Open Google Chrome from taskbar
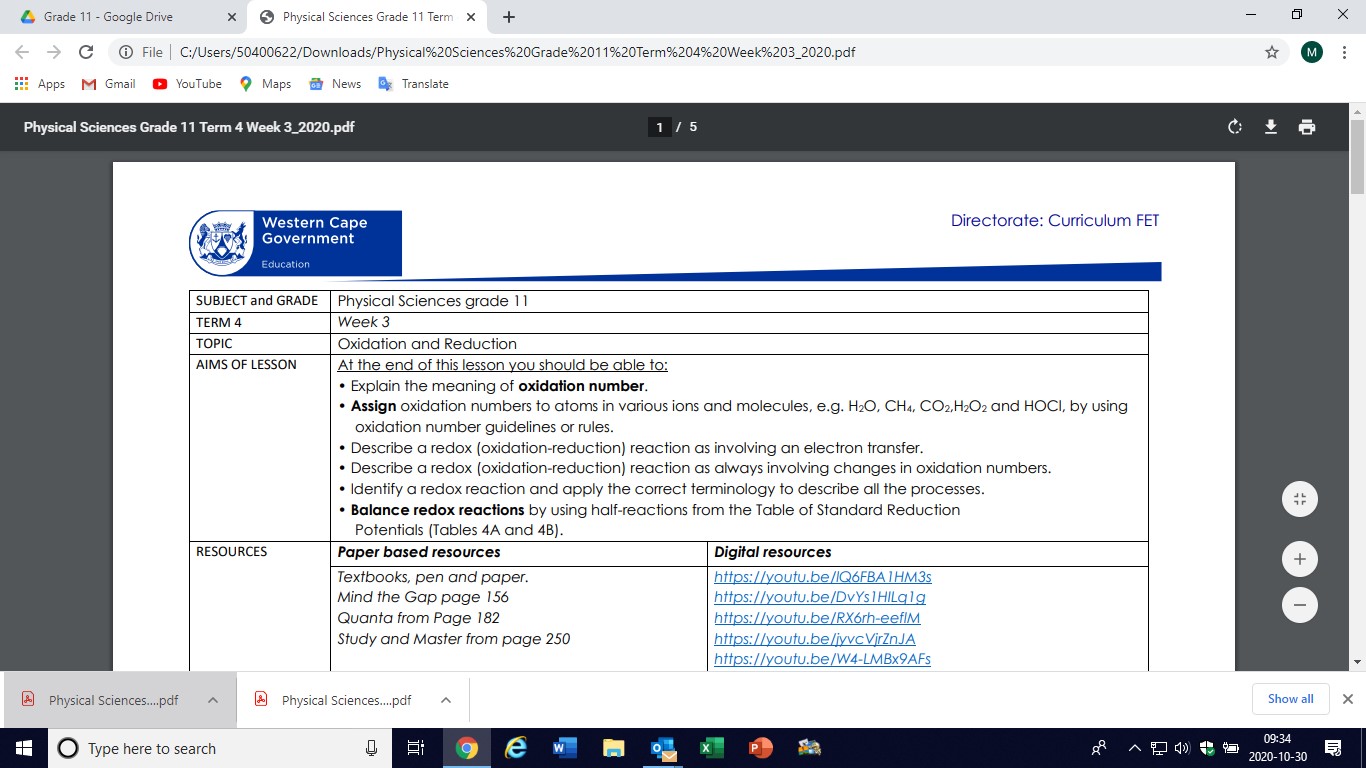Screen dimensions: 1366x768 (466, 748)
